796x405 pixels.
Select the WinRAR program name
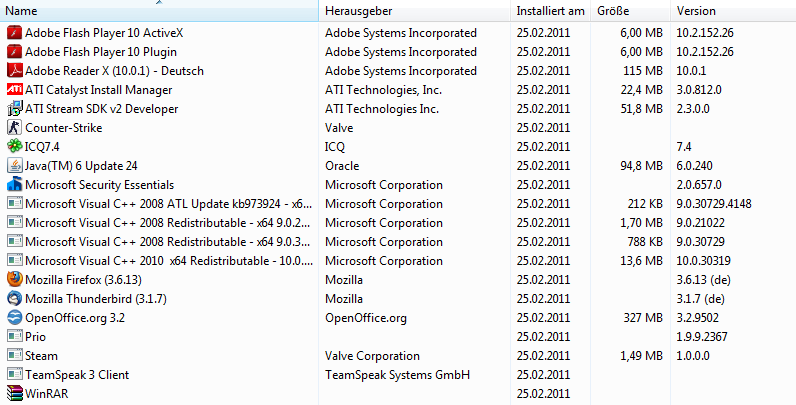[x=46, y=394]
